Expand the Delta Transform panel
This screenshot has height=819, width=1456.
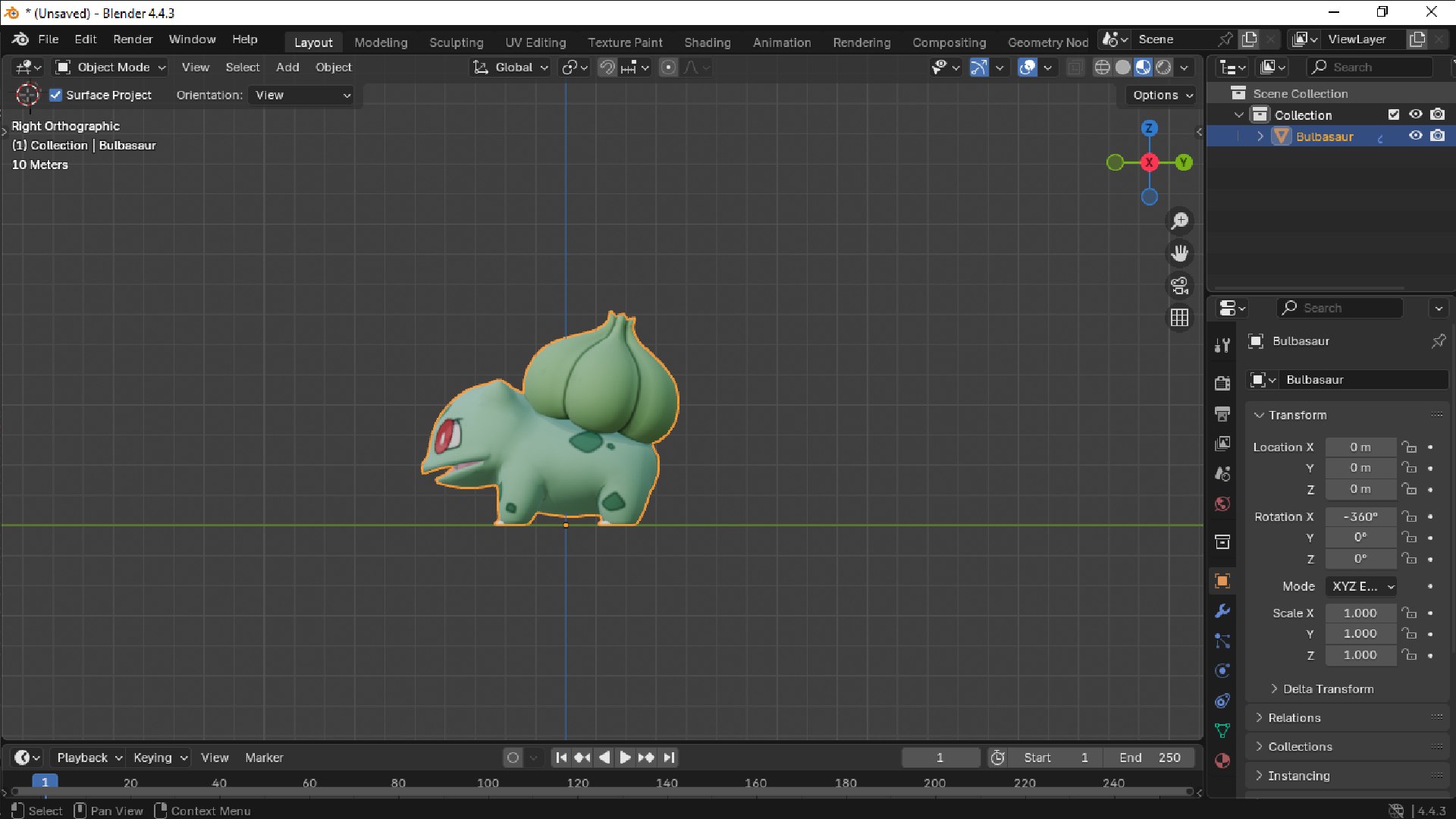coord(1329,689)
